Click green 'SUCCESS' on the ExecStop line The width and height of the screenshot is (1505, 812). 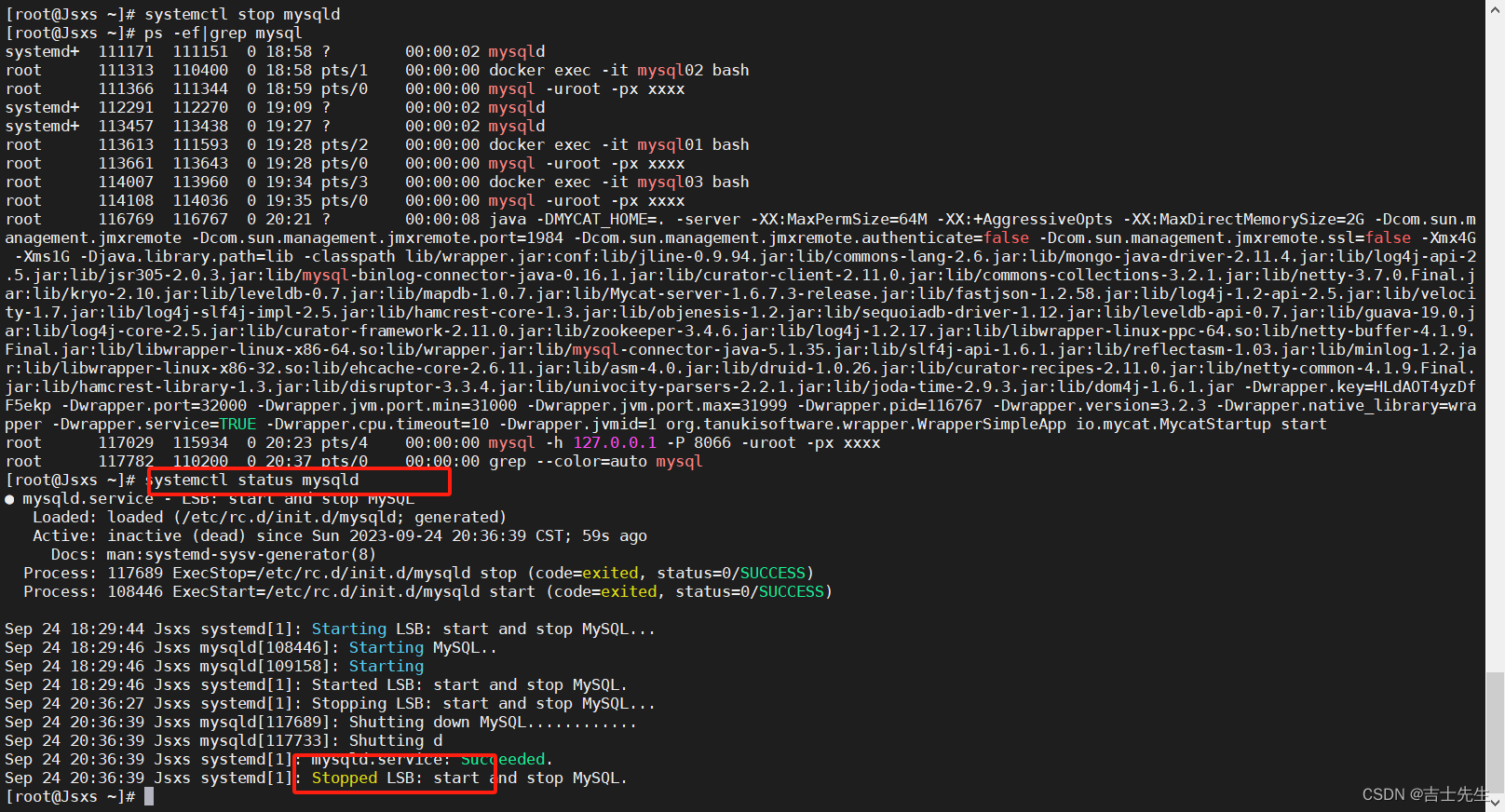point(773,573)
